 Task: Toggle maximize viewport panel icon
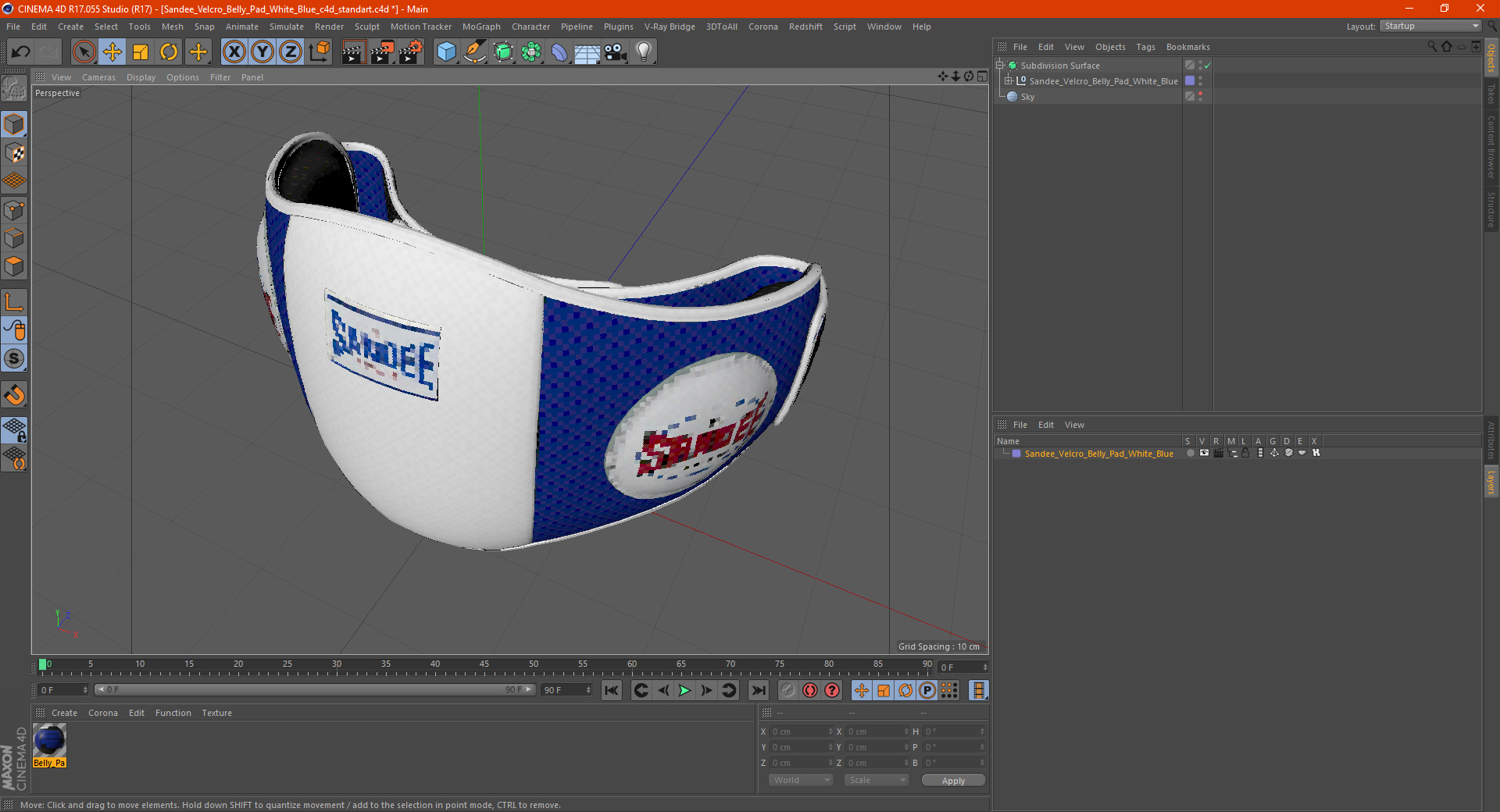[x=982, y=77]
